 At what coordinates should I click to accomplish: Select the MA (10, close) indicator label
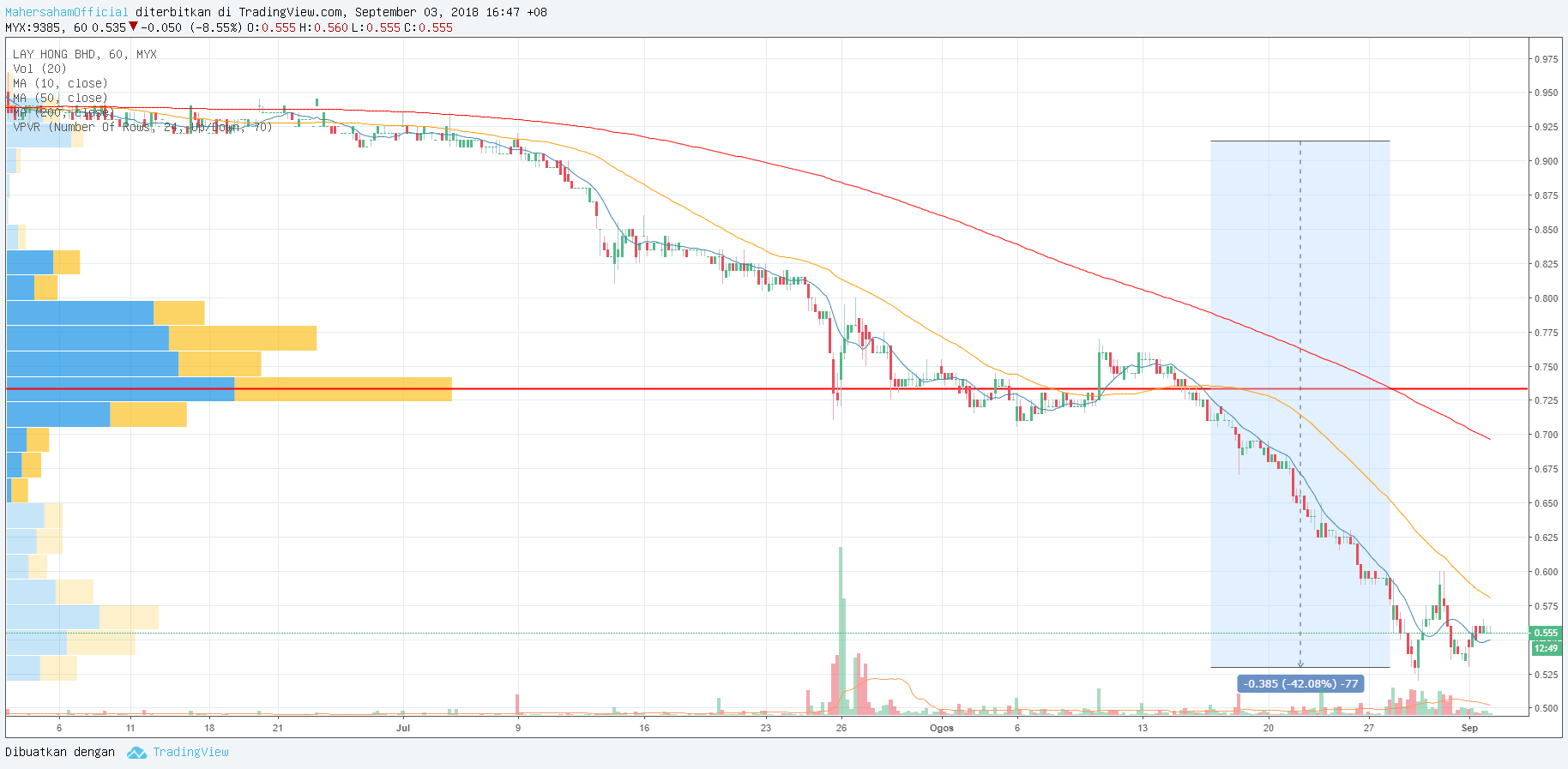click(x=60, y=83)
